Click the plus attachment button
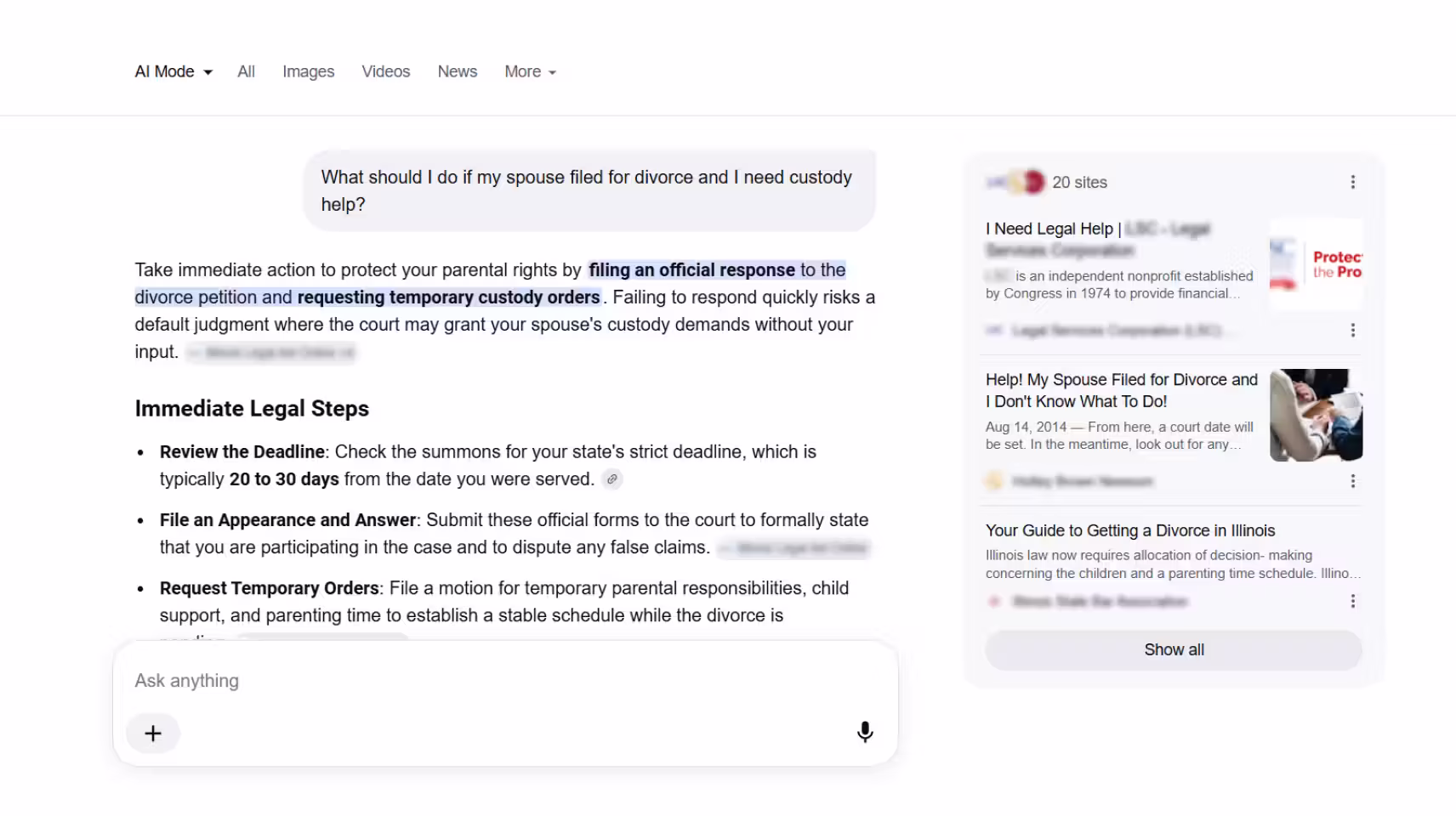 click(x=153, y=734)
